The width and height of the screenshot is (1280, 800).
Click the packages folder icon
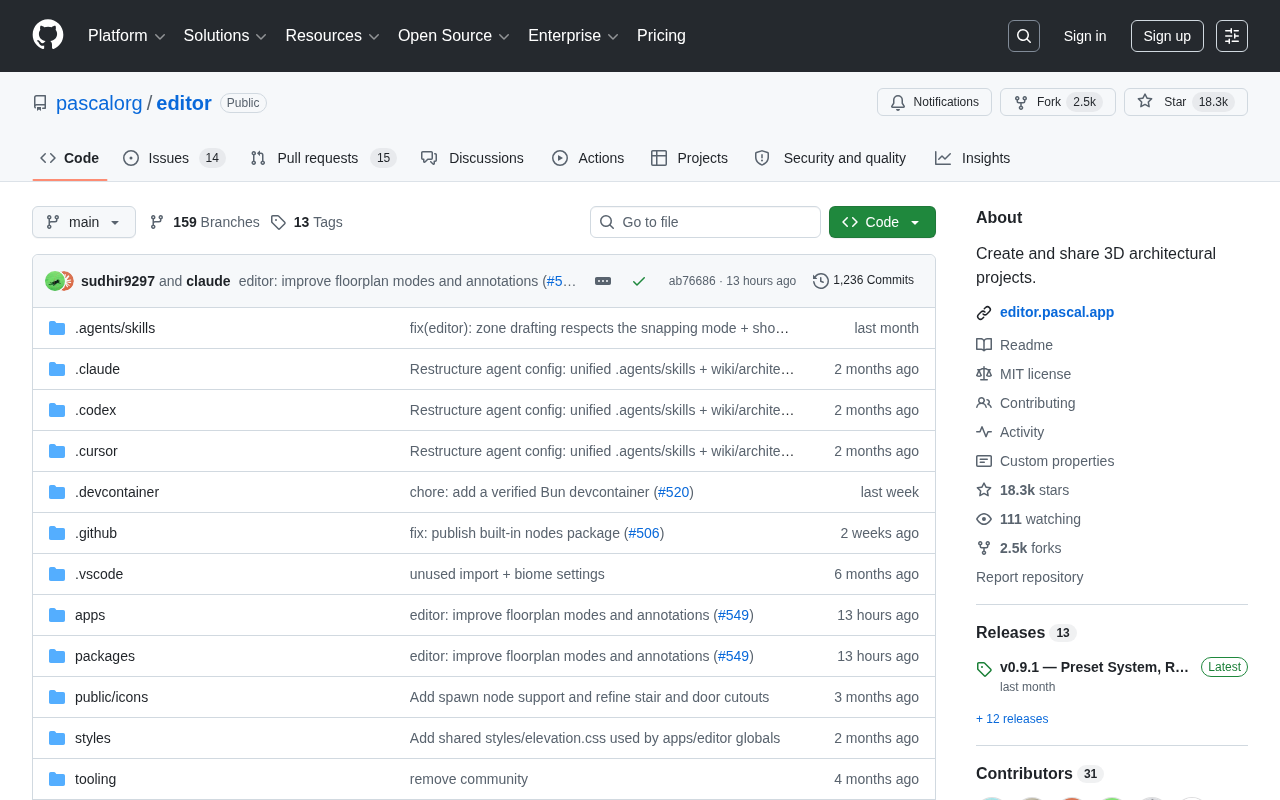pyautogui.click(x=57, y=656)
